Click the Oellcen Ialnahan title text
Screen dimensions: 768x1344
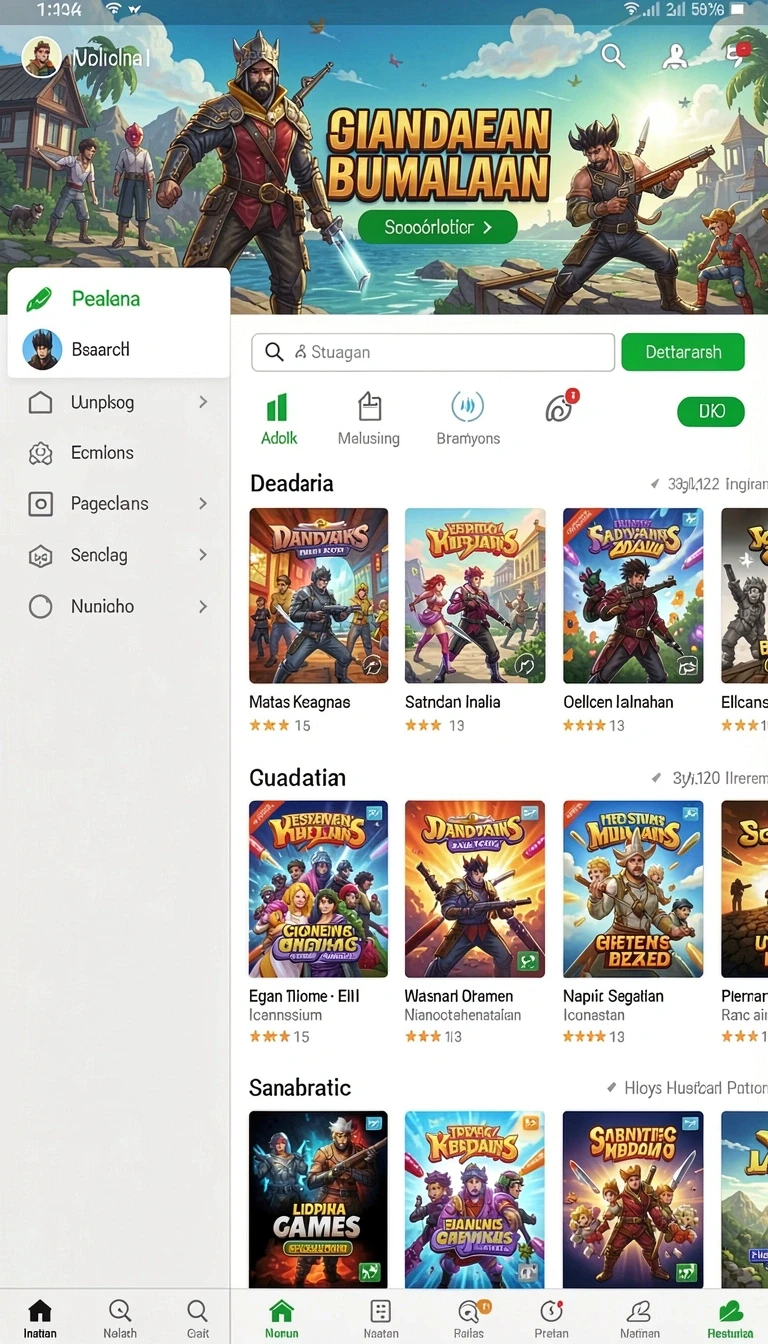pos(619,702)
